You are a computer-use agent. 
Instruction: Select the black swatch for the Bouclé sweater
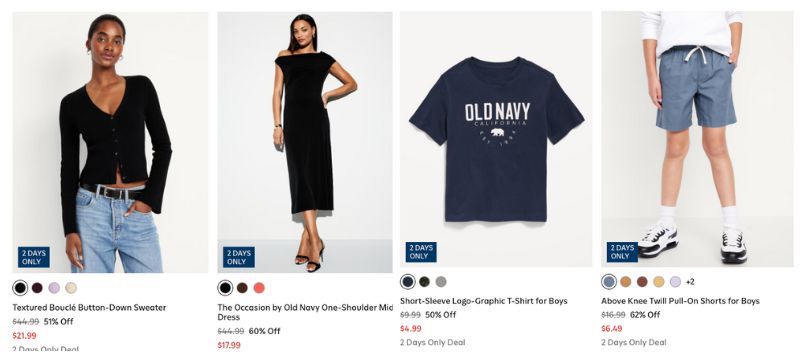point(20,288)
